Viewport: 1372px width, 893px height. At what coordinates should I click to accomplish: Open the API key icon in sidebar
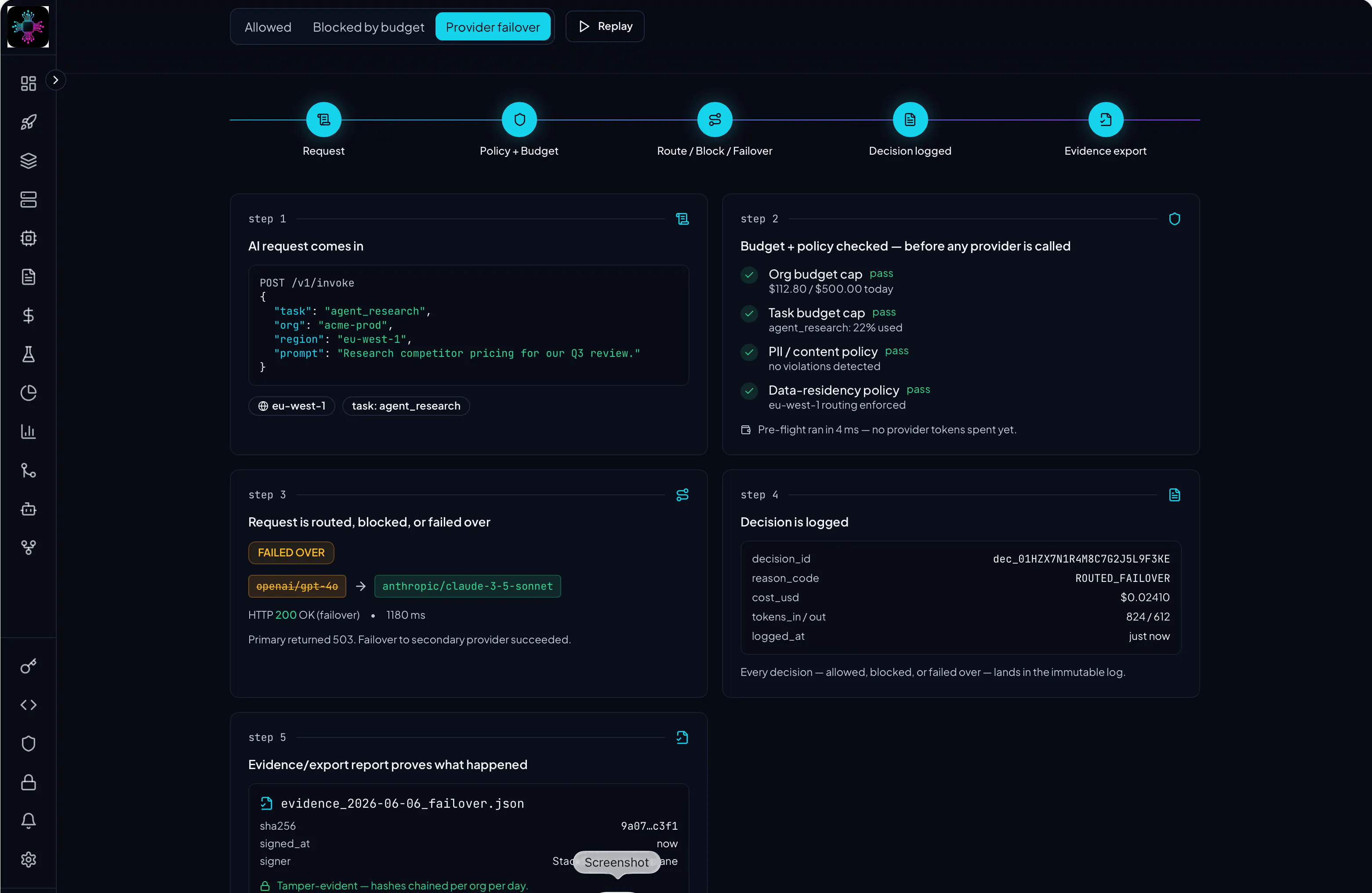pyautogui.click(x=28, y=666)
